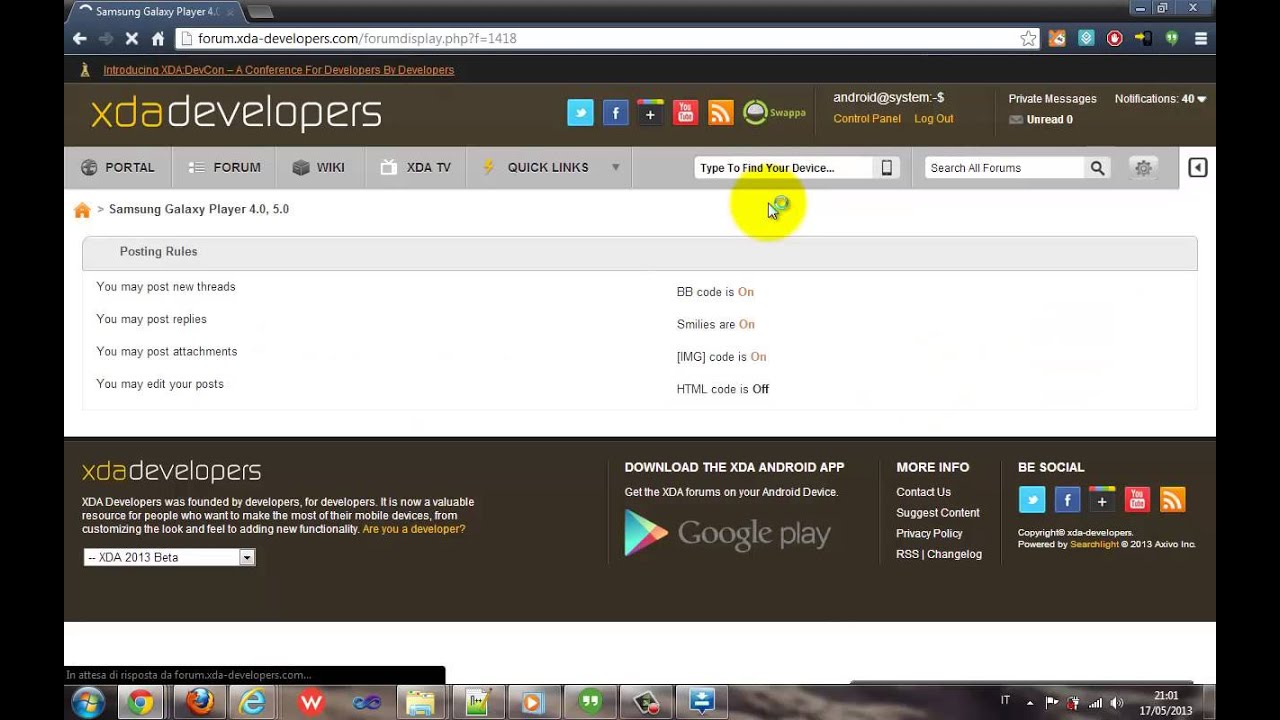1280x720 pixels.
Task: Open the Forum menu
Action: click(x=224, y=168)
